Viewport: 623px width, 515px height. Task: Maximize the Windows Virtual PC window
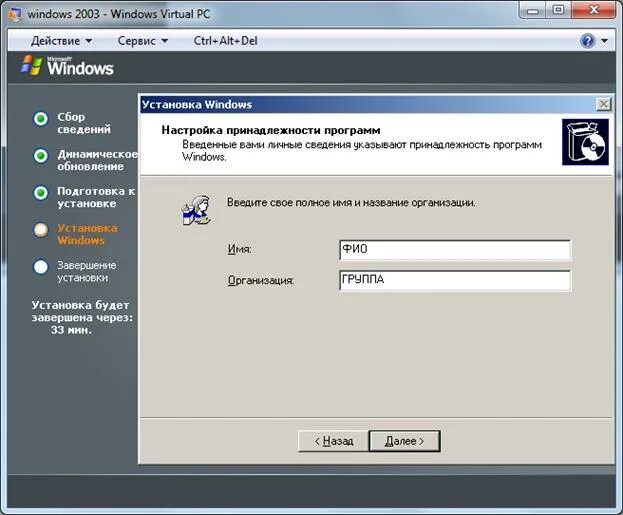tap(558, 10)
